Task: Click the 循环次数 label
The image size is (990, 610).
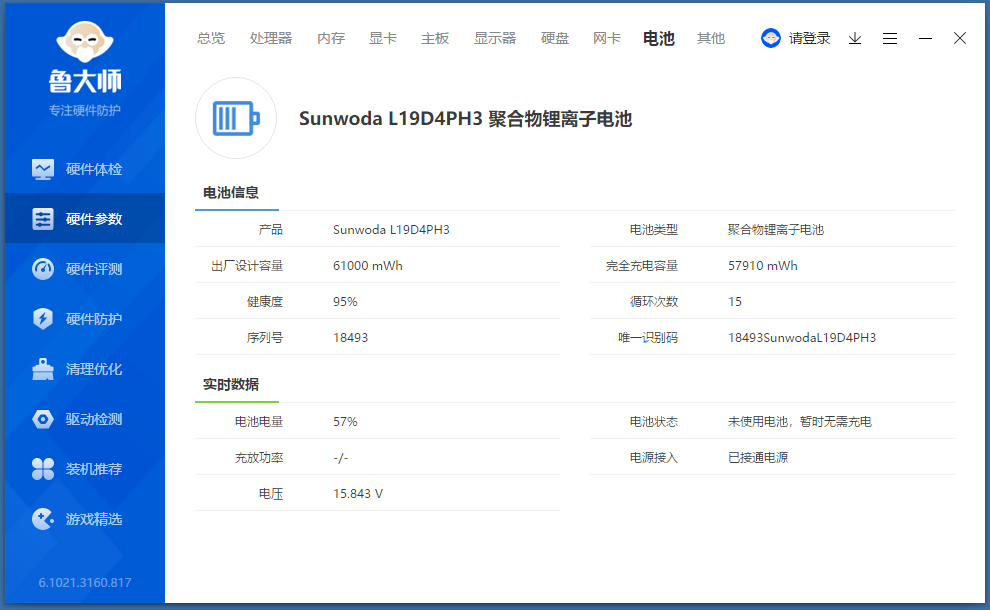Action: 654,301
